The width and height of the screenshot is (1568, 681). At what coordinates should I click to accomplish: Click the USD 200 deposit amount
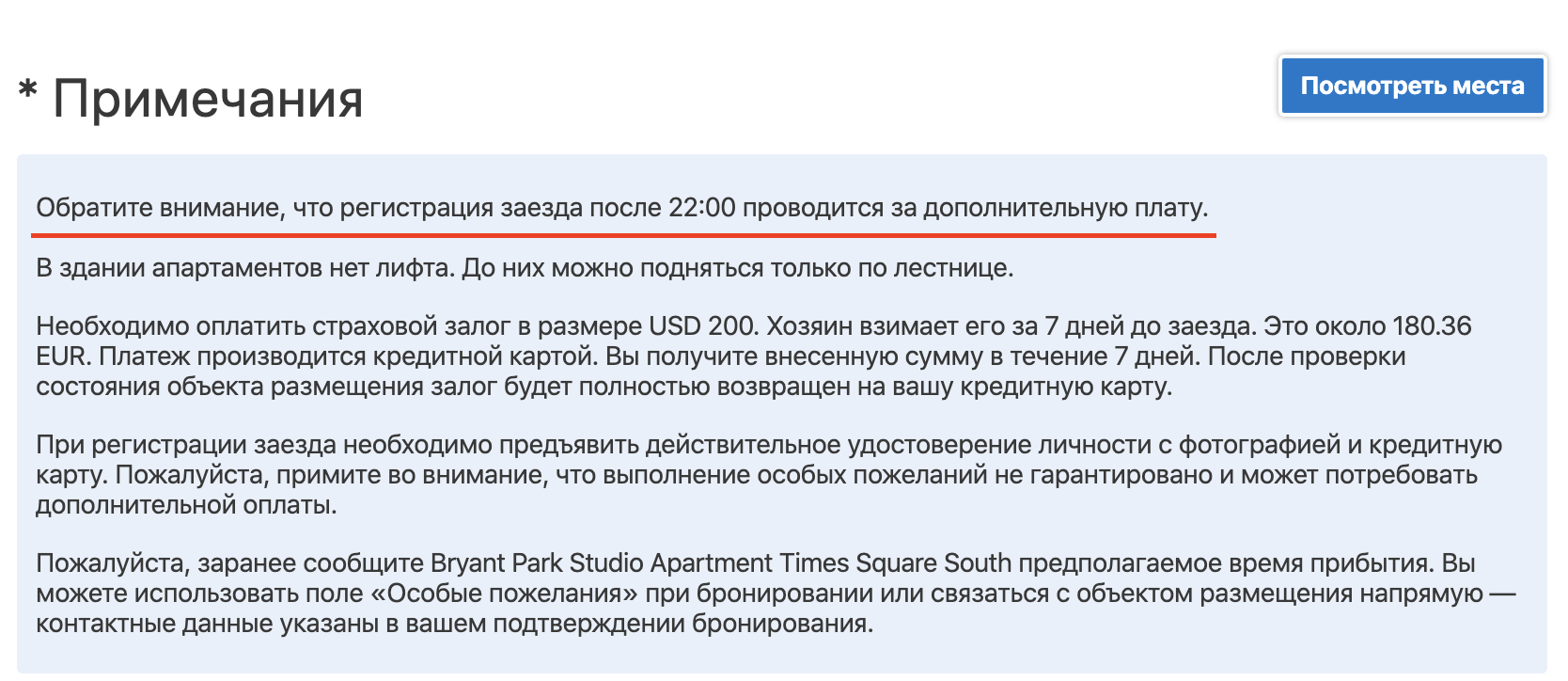coord(701,326)
